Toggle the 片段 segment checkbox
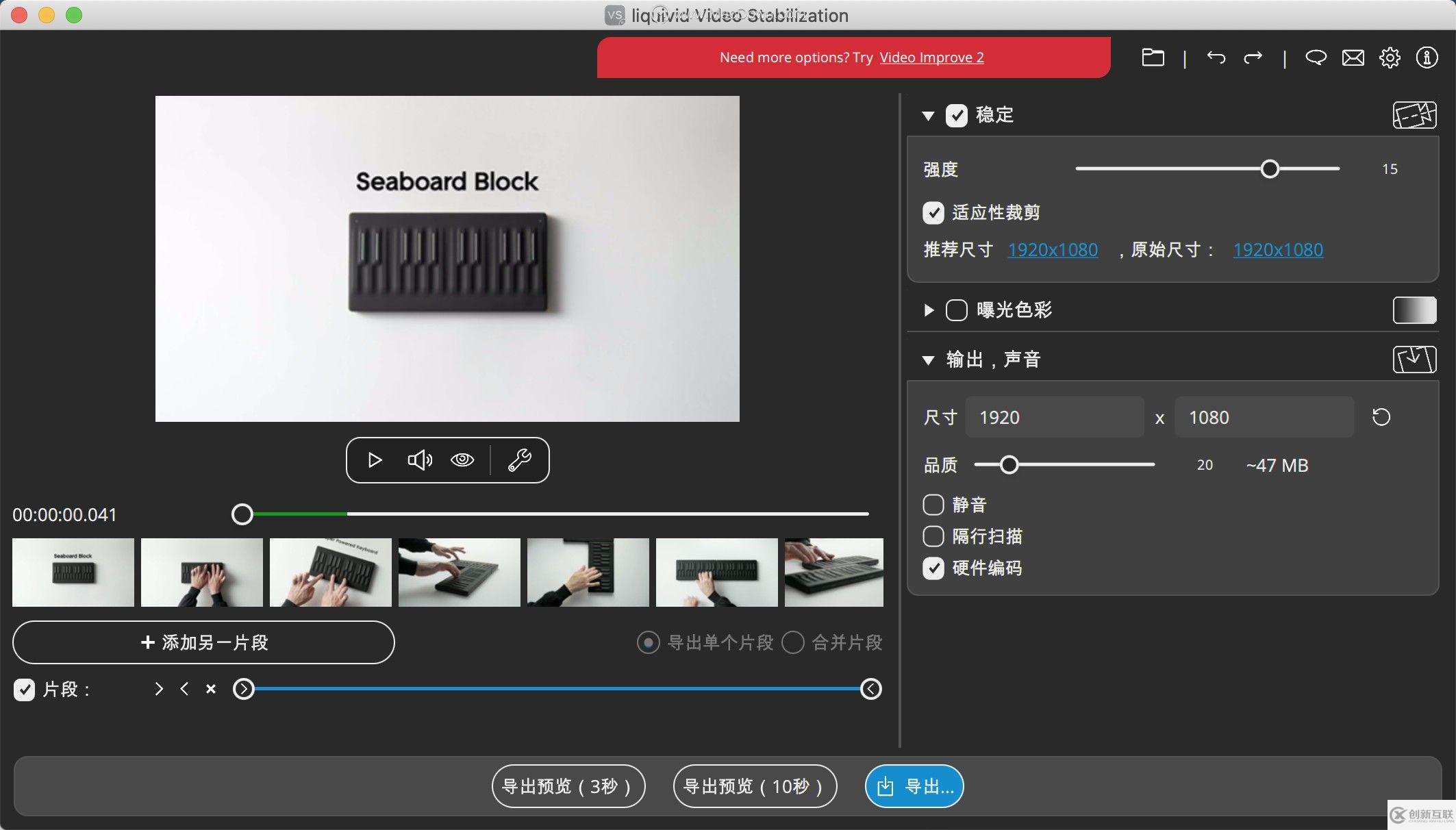1456x830 pixels. point(24,690)
